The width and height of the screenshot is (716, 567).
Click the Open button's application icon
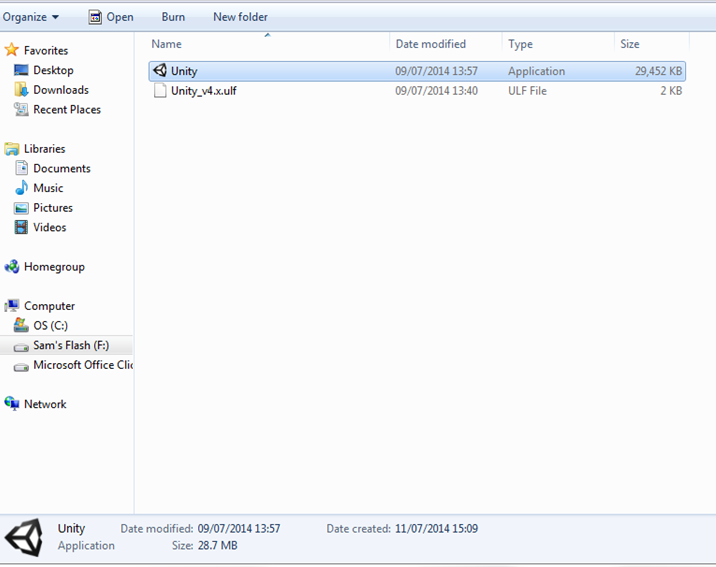point(95,17)
